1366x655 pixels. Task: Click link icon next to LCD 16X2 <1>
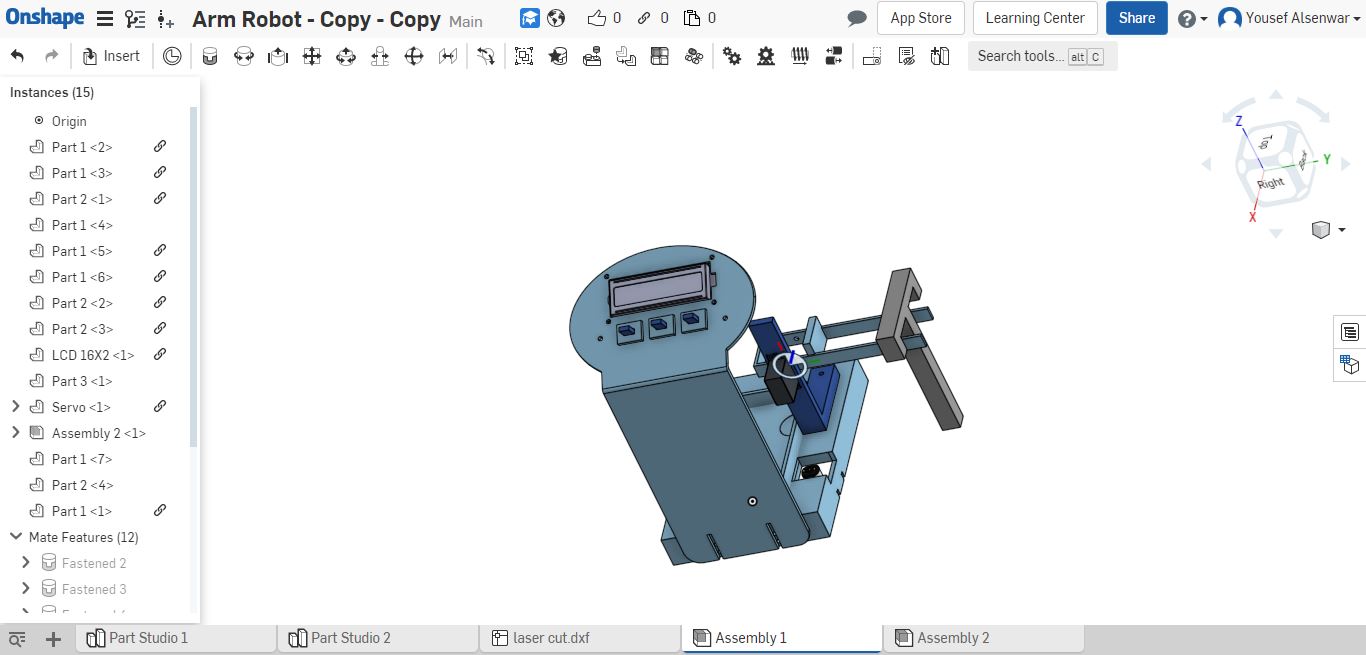160,355
